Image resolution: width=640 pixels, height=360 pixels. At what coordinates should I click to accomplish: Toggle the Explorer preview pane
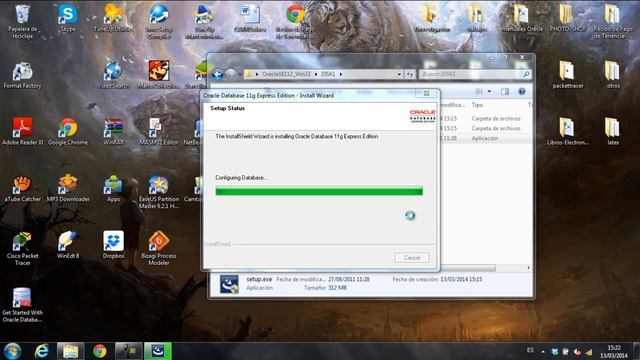tap(505, 91)
